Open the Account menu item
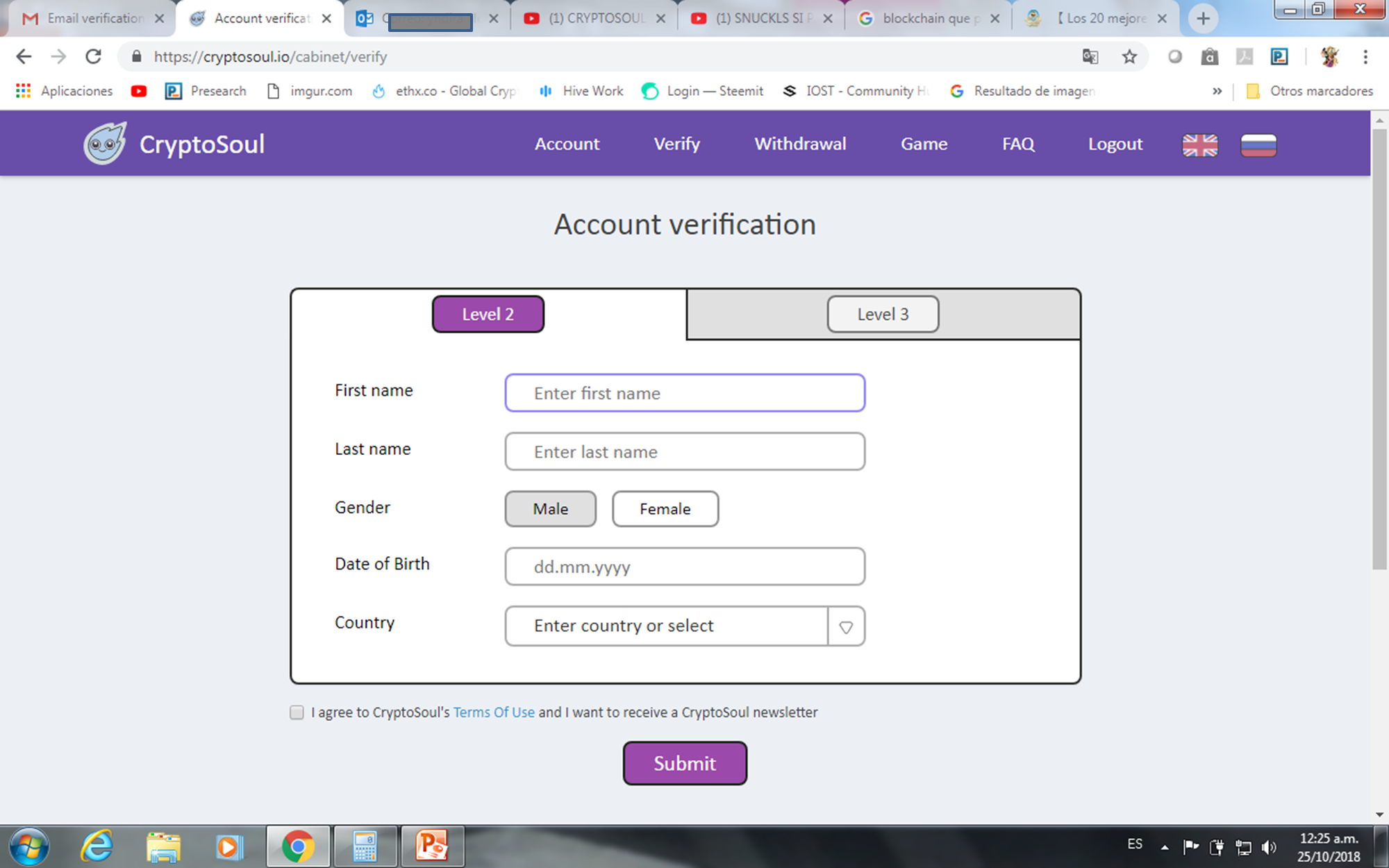1389x868 pixels. pos(567,144)
